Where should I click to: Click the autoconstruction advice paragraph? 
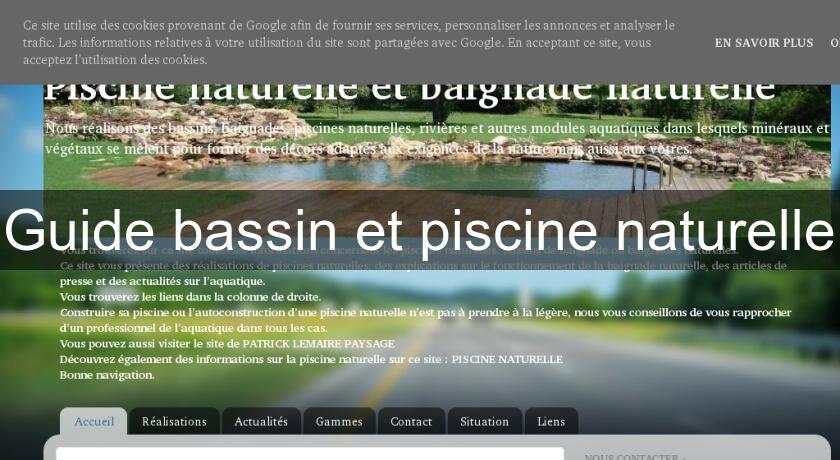point(425,320)
